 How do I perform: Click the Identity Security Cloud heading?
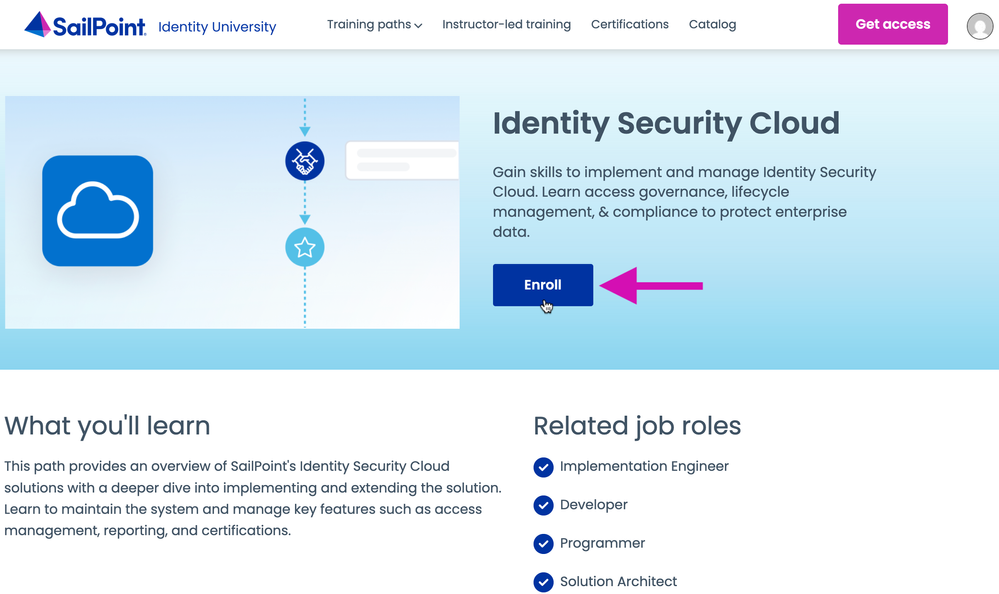pyautogui.click(x=666, y=123)
